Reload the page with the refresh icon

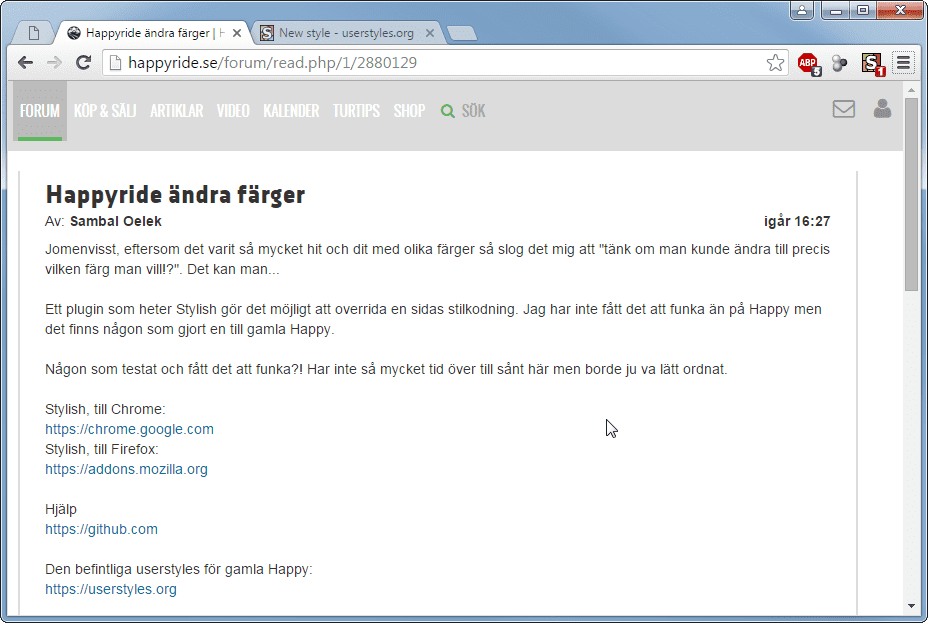coord(84,63)
